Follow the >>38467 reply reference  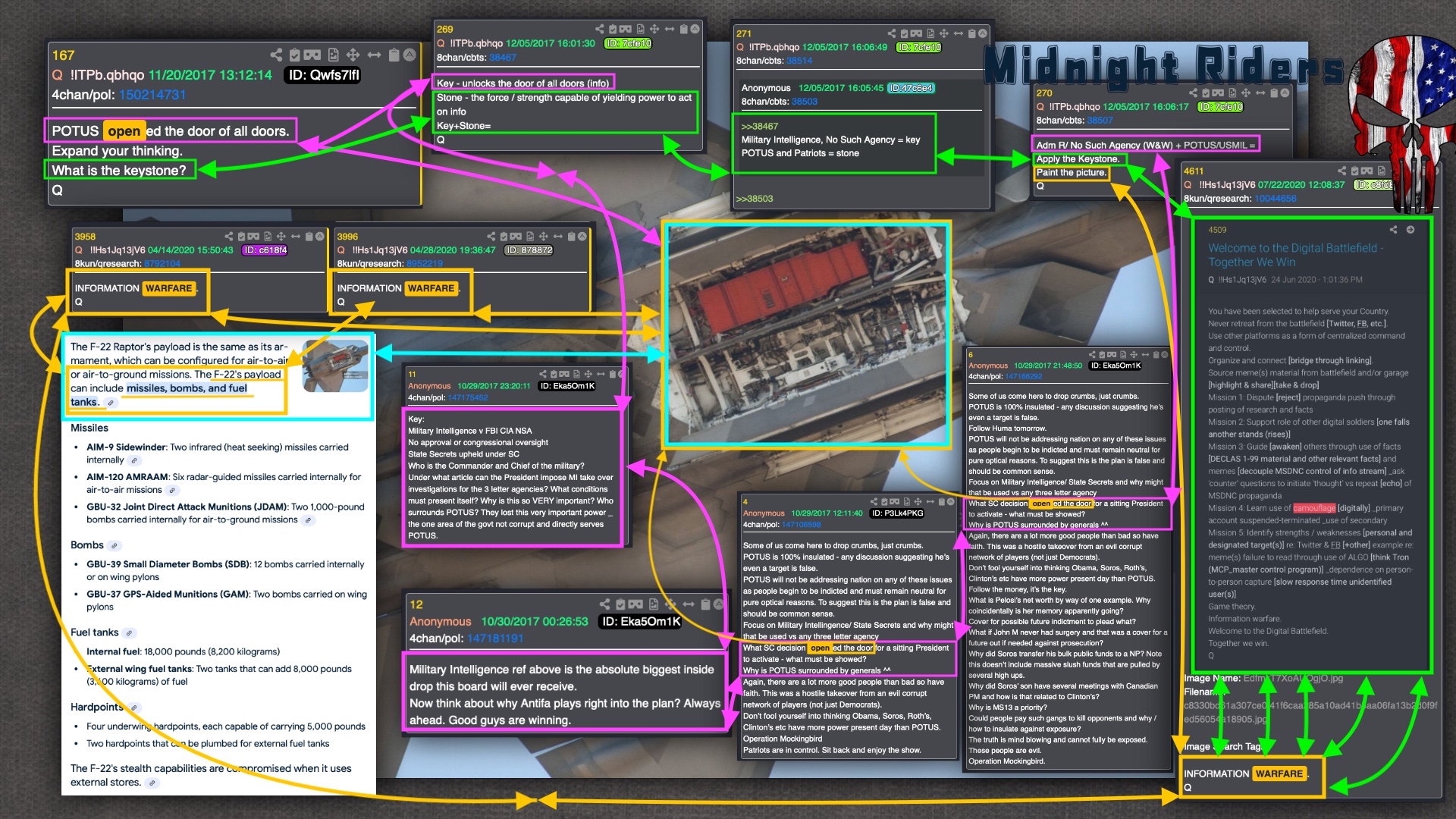coord(760,127)
